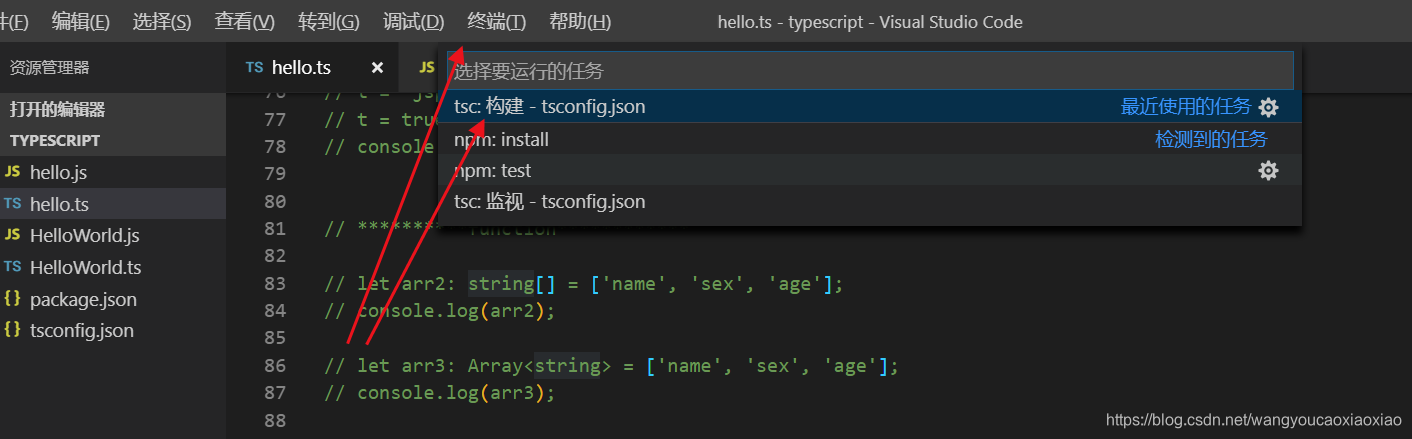Click line number 83 in the gutter
This screenshot has width=1412, height=439.
click(274, 284)
